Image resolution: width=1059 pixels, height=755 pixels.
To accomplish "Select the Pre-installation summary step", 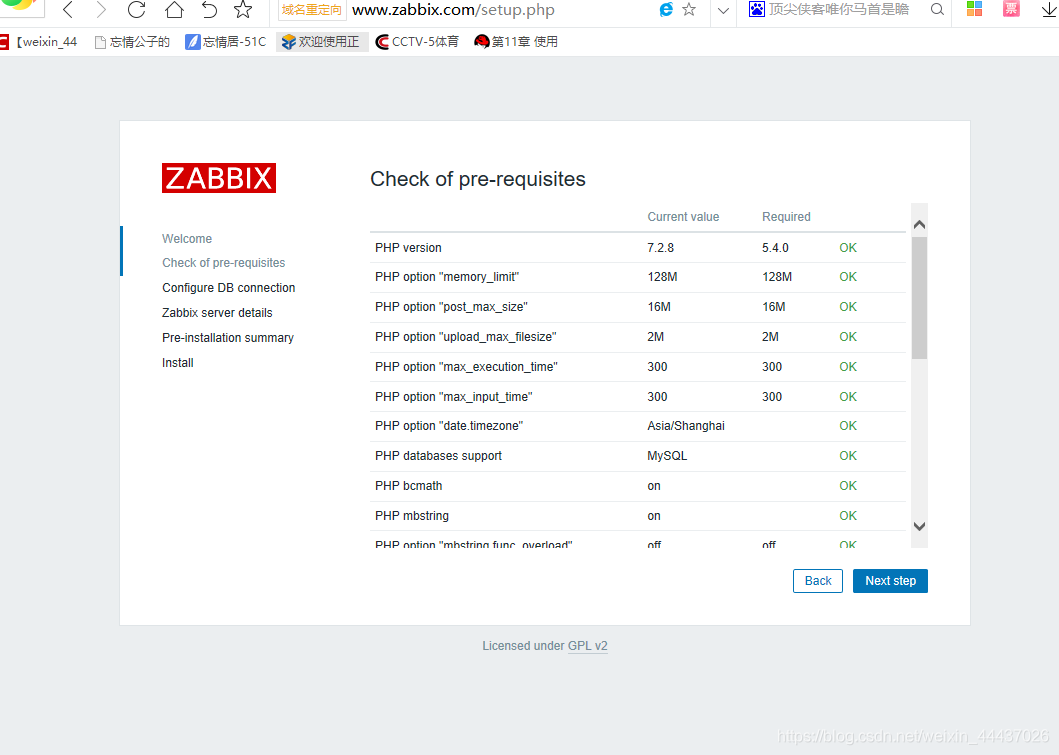I will (228, 338).
